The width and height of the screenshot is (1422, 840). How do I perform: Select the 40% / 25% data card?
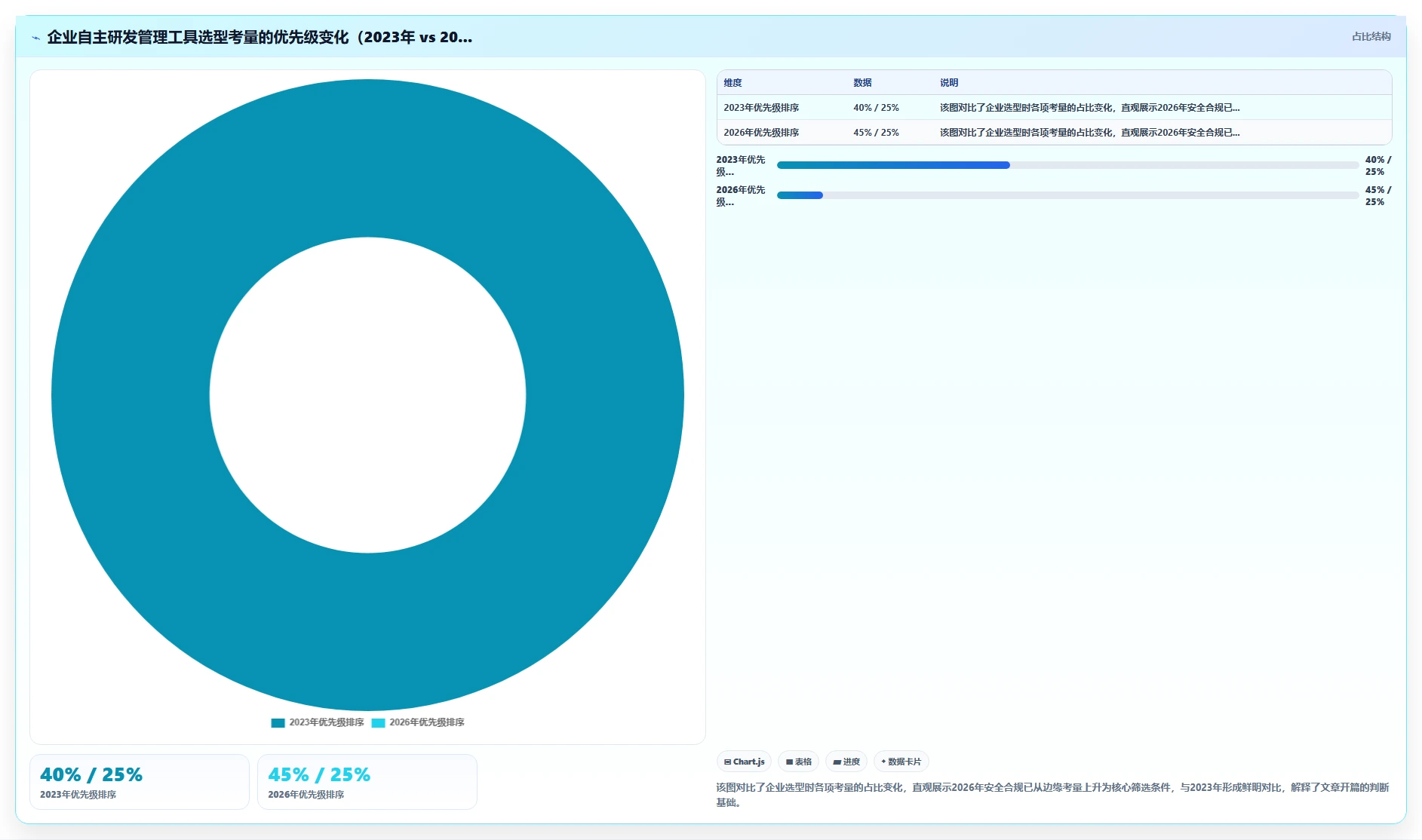point(140,782)
